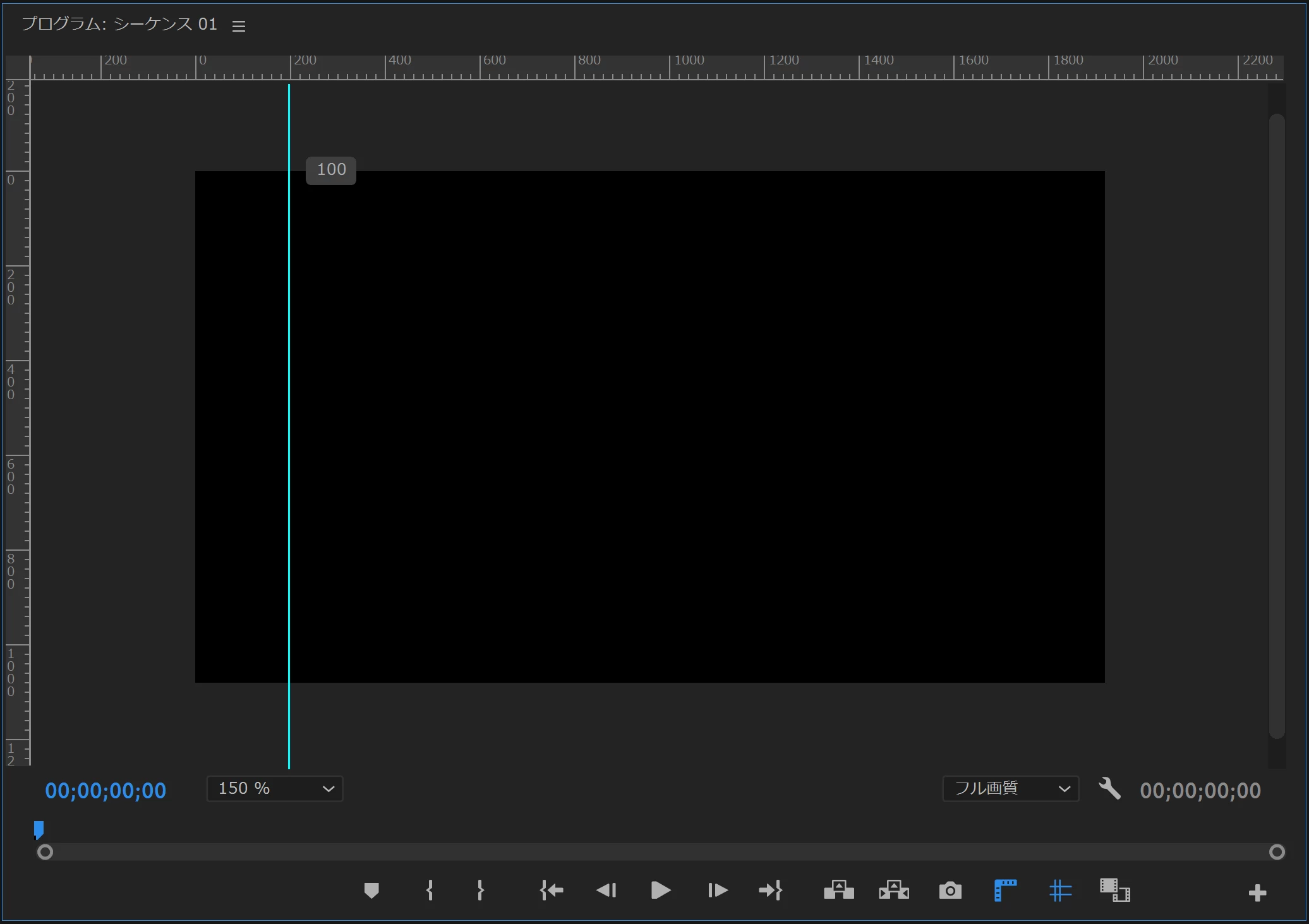This screenshot has height=924, width=1309.
Task: Step back one frame
Action: 606,891
